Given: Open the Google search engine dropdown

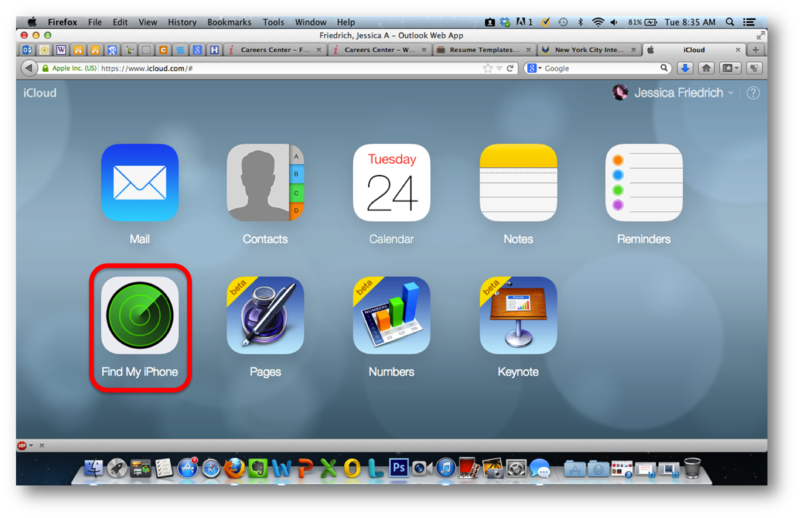Looking at the screenshot, I should tap(534, 68).
